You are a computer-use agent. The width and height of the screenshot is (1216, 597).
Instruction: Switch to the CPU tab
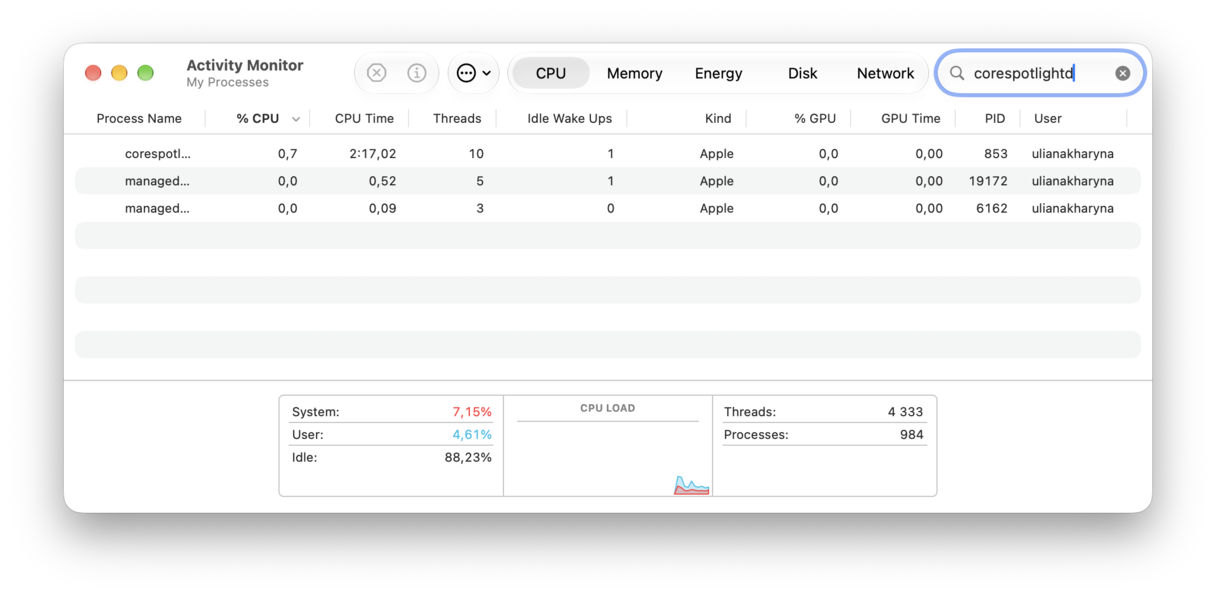(551, 73)
